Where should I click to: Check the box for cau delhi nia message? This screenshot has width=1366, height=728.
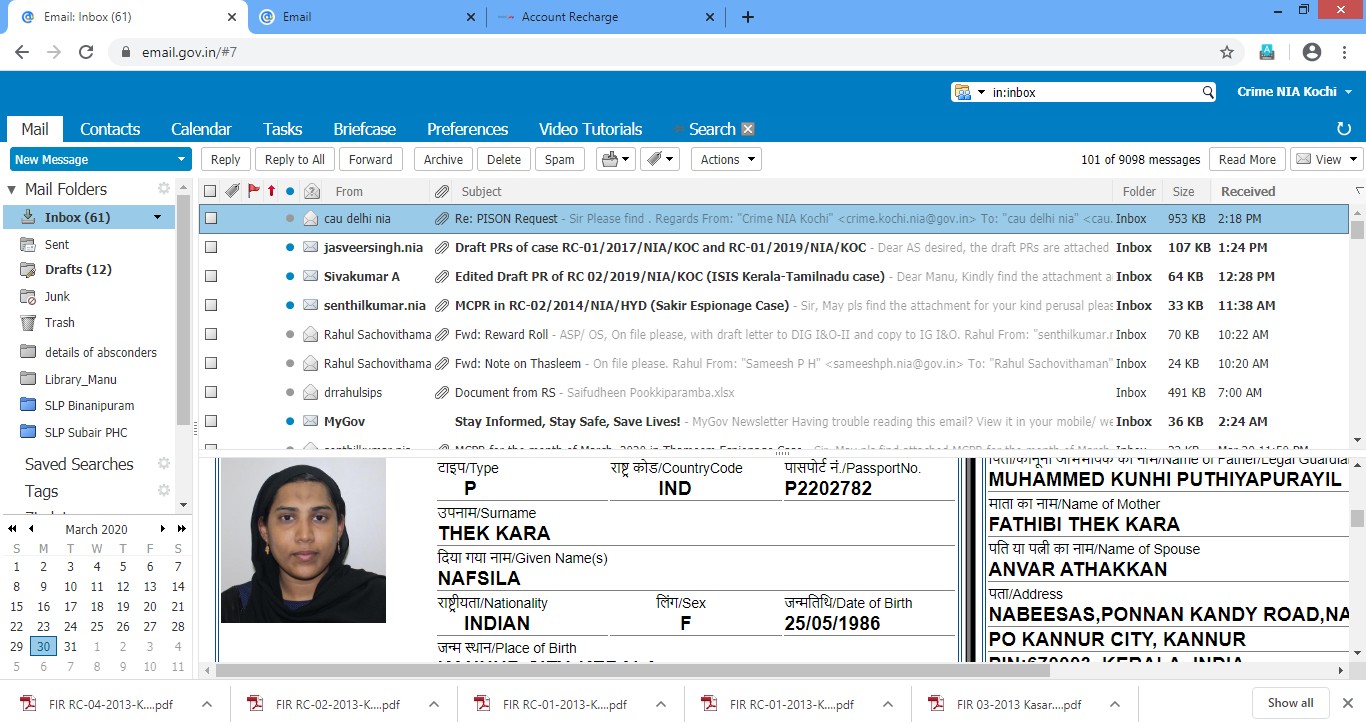pyautogui.click(x=211, y=218)
